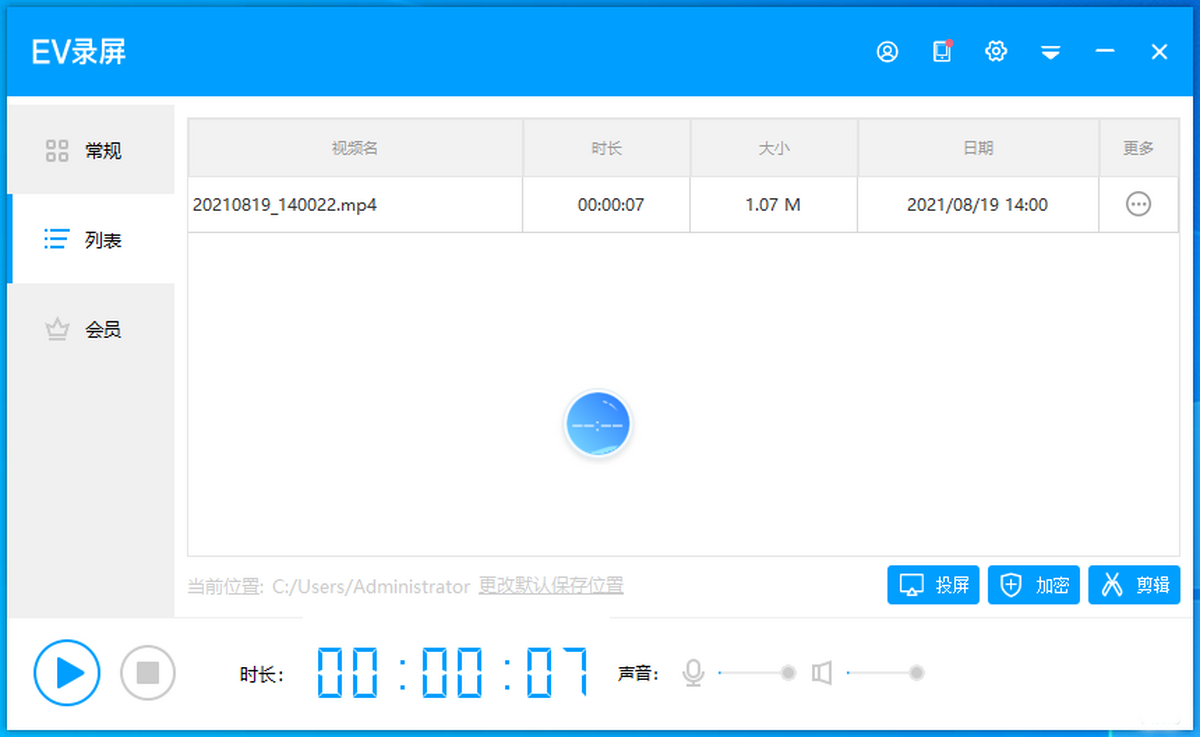Click the 更多 column header
The width and height of the screenshot is (1200, 737).
[1139, 148]
